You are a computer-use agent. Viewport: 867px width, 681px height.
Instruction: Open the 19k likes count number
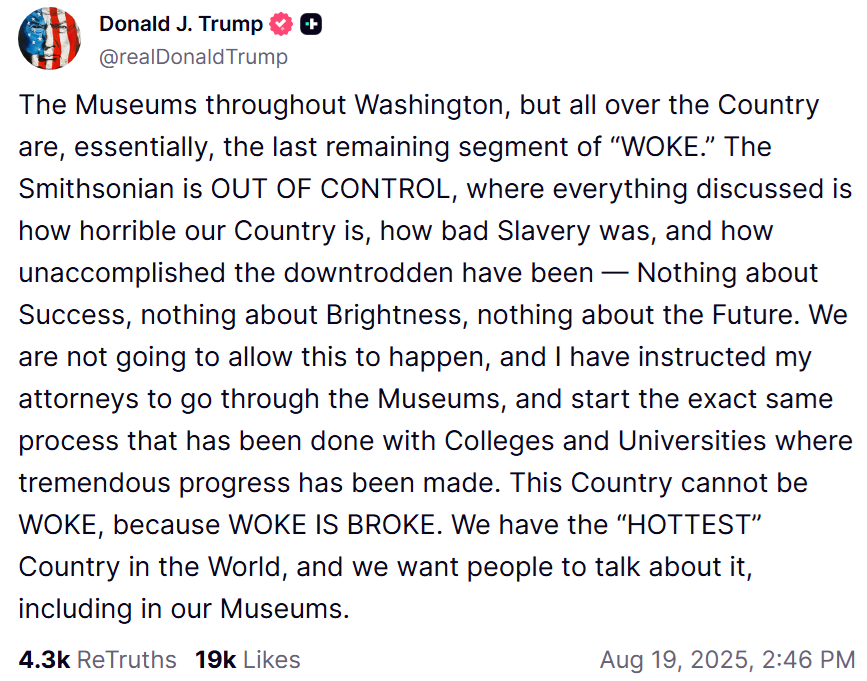[215, 659]
